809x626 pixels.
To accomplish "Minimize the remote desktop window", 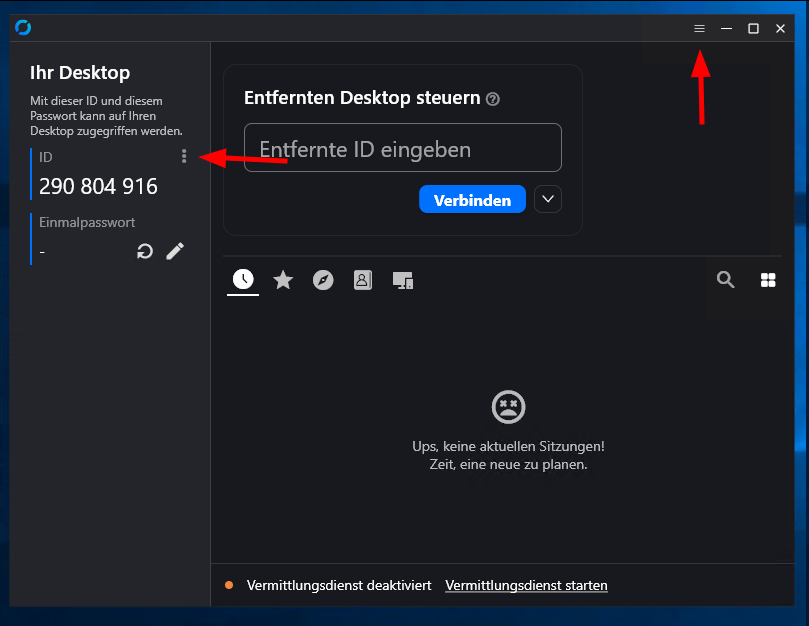I will click(x=726, y=28).
